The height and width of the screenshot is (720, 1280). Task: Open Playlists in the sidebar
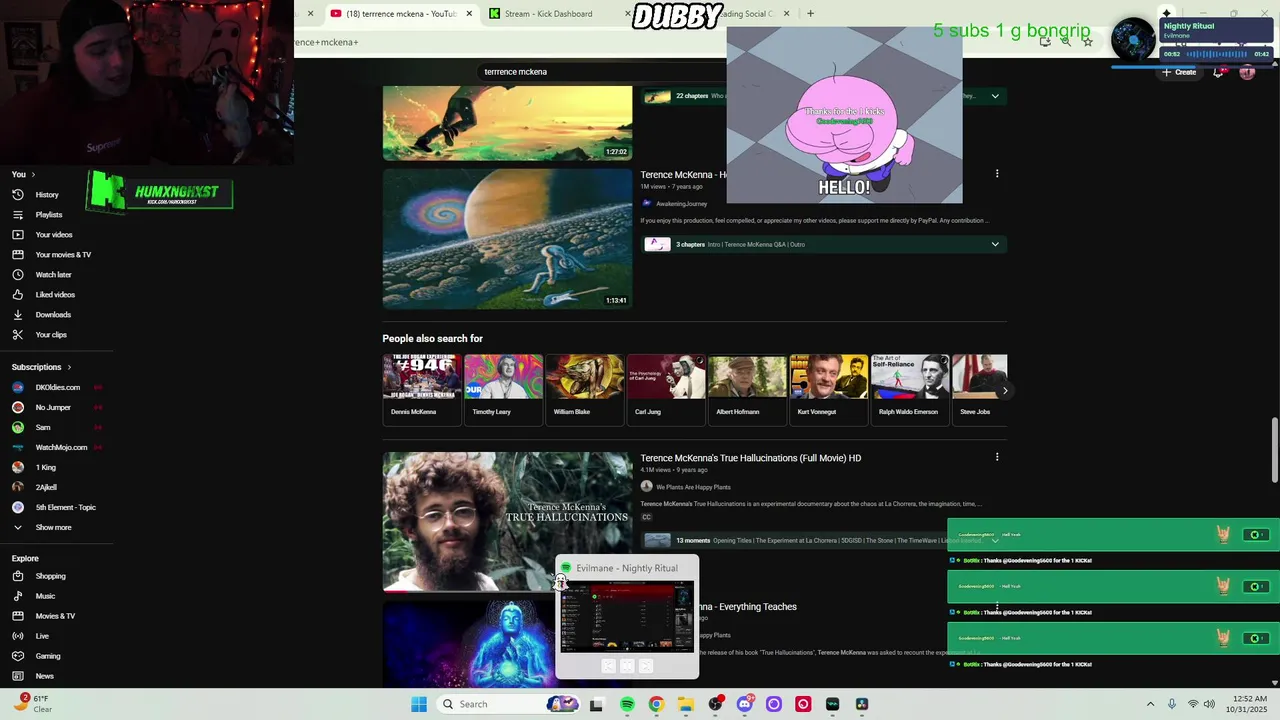click(49, 215)
